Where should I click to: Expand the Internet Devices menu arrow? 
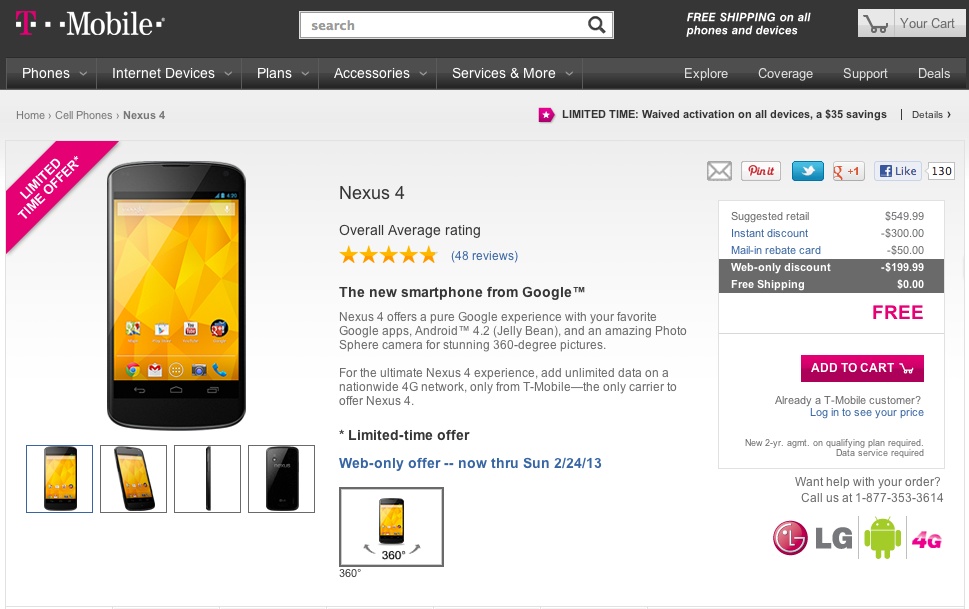click(228, 74)
